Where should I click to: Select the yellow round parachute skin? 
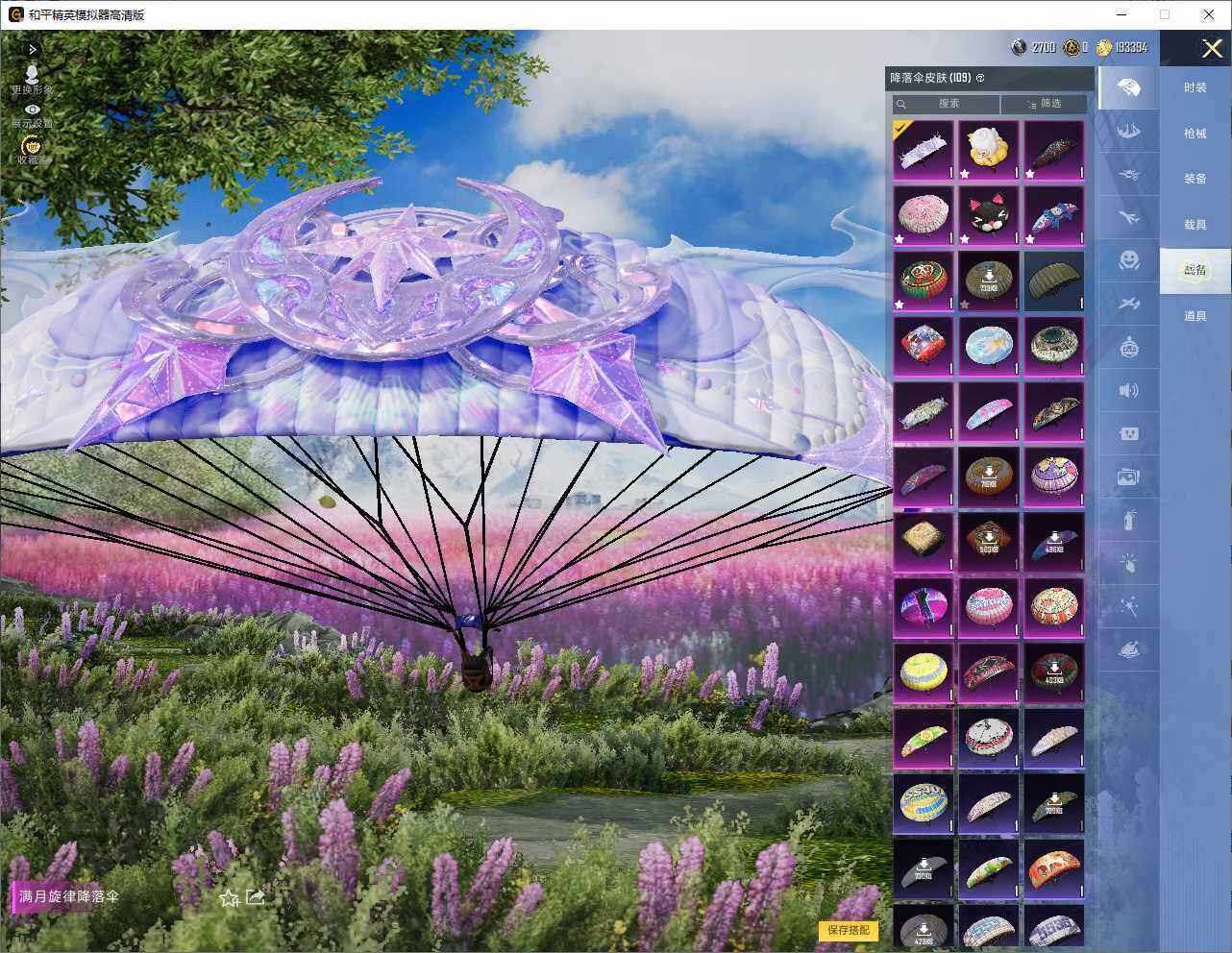pos(924,672)
